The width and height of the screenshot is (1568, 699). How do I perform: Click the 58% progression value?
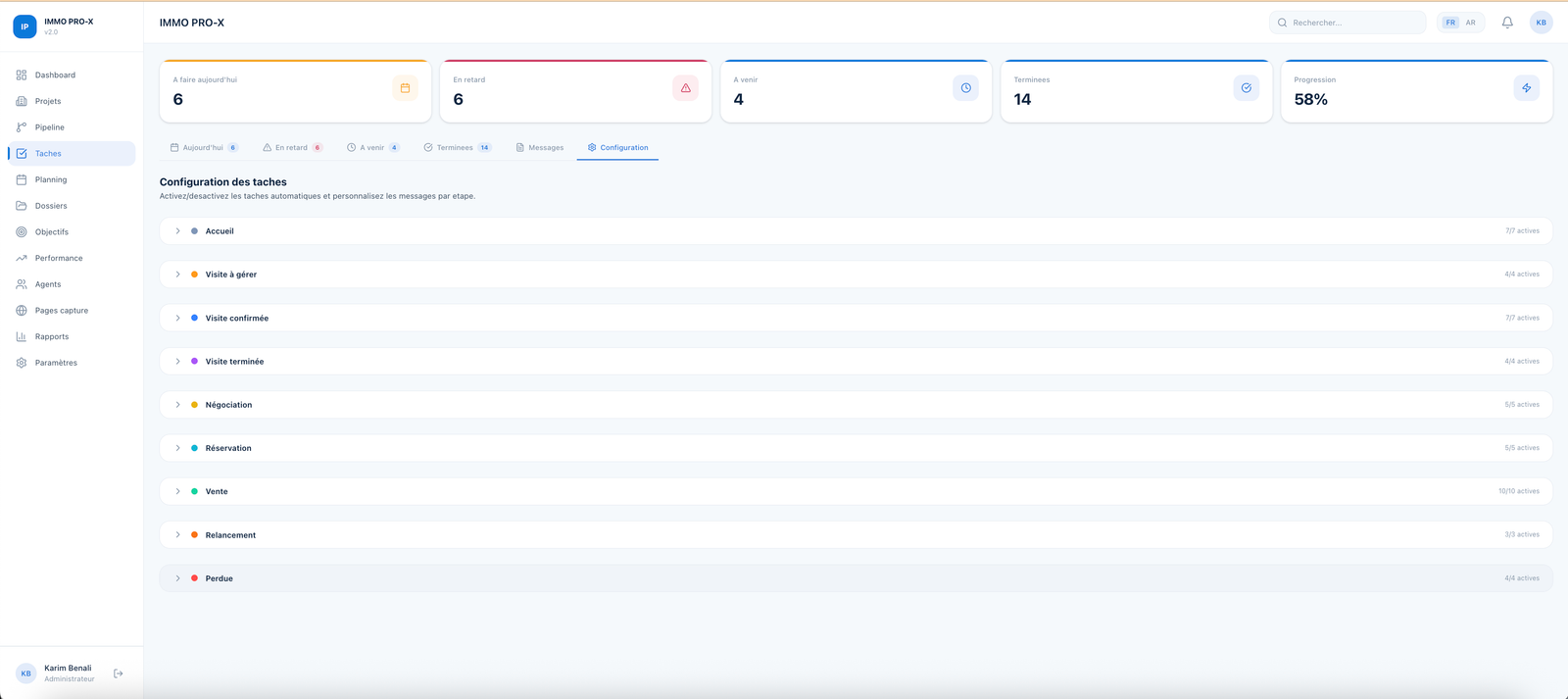(1310, 99)
